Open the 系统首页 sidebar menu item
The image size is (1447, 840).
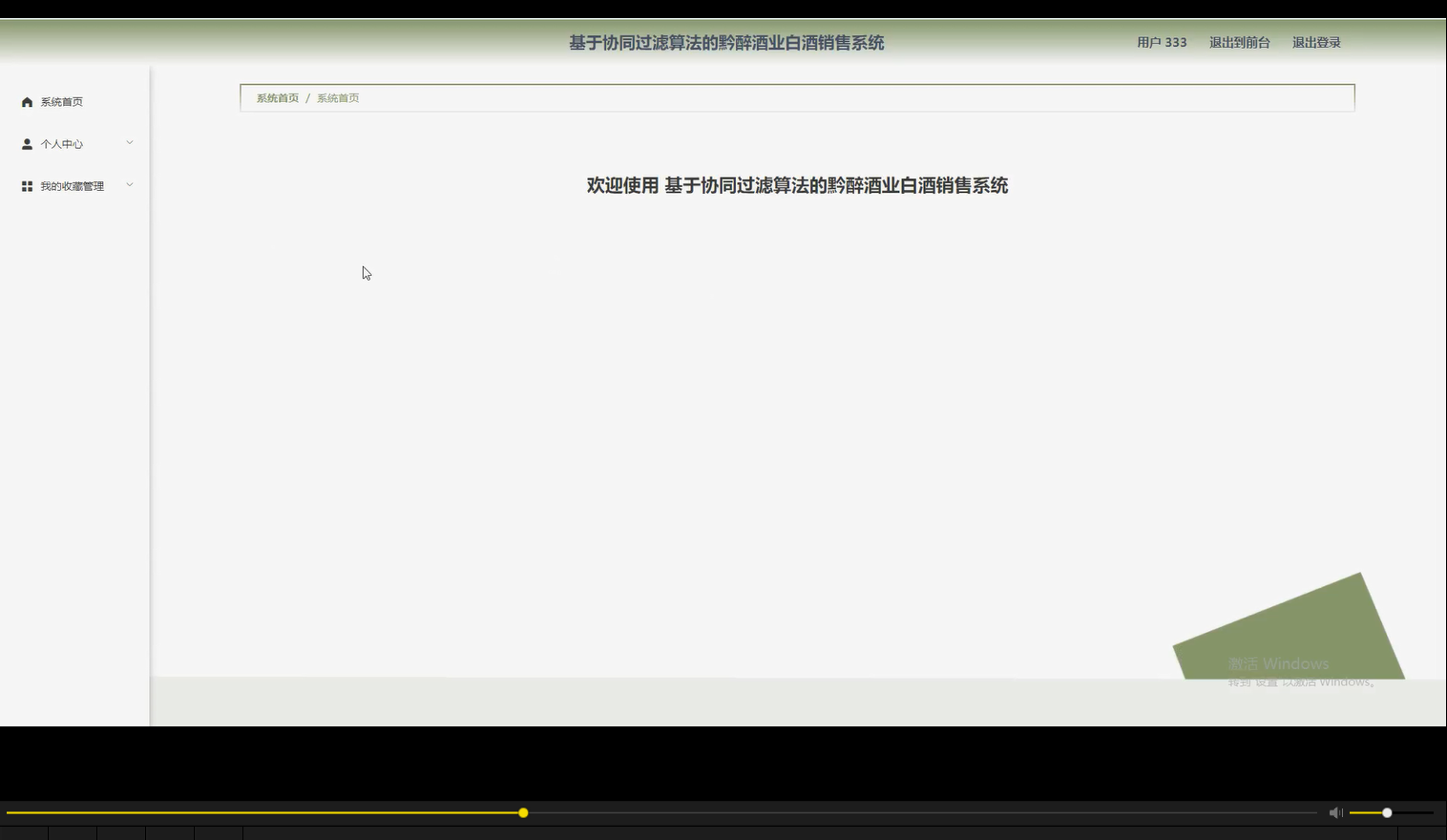click(74, 102)
